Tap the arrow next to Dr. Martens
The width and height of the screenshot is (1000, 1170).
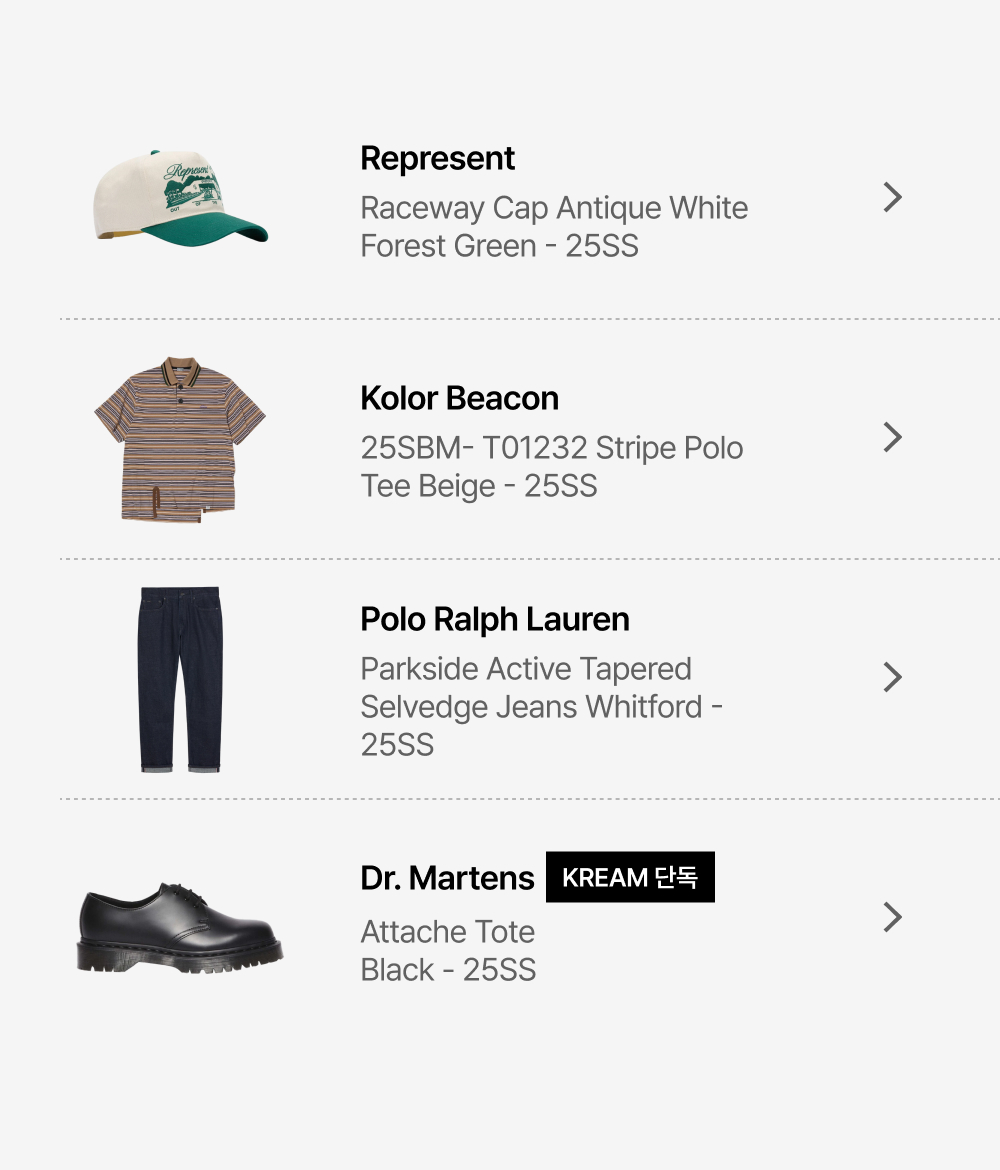893,918
